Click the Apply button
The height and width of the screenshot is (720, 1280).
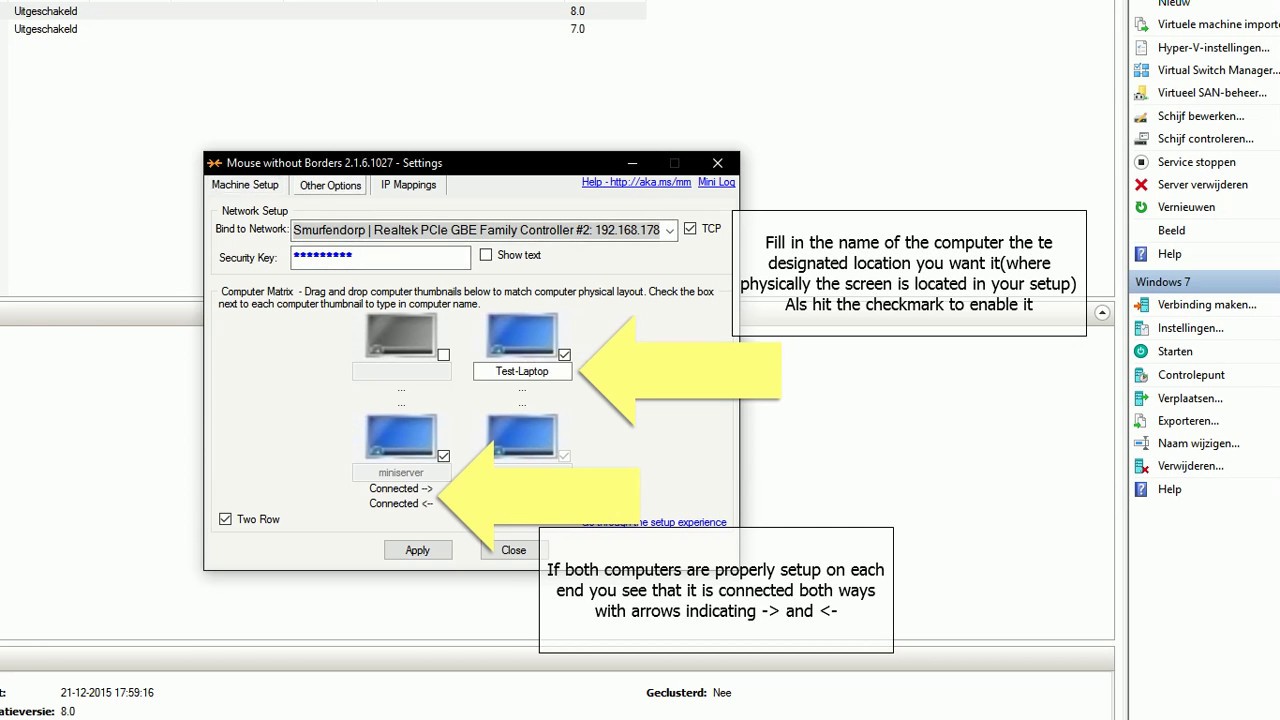coord(417,550)
